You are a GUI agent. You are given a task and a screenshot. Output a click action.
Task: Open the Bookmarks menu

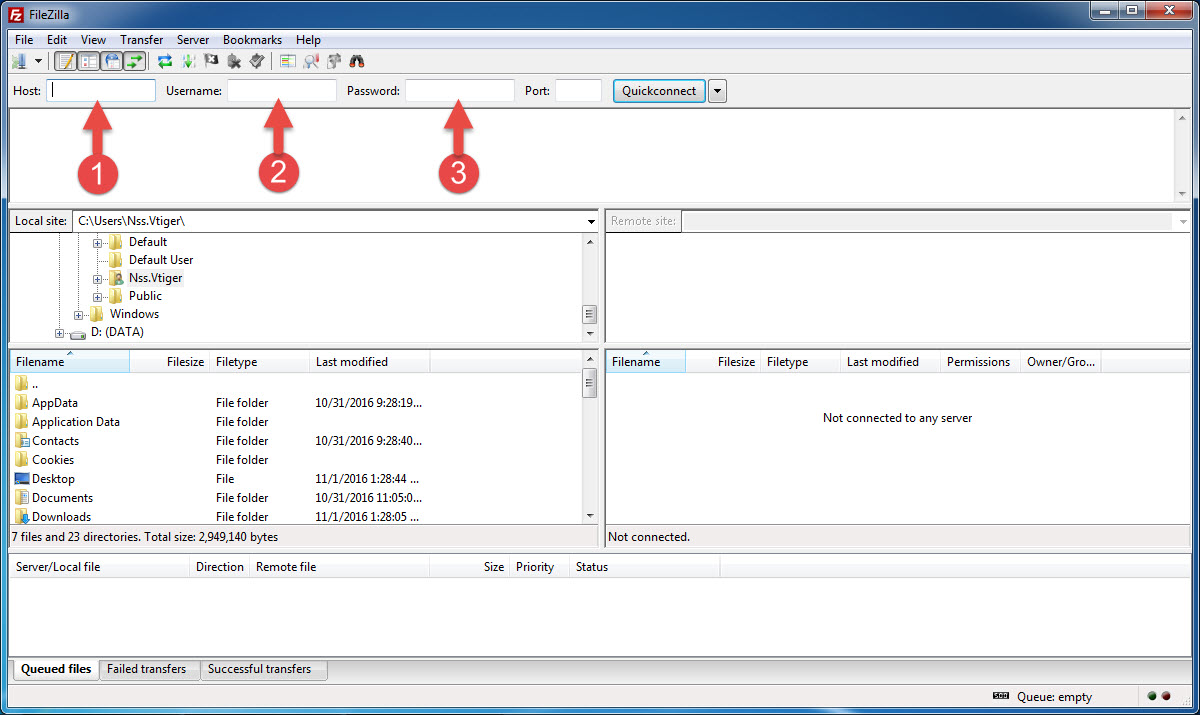(x=252, y=39)
